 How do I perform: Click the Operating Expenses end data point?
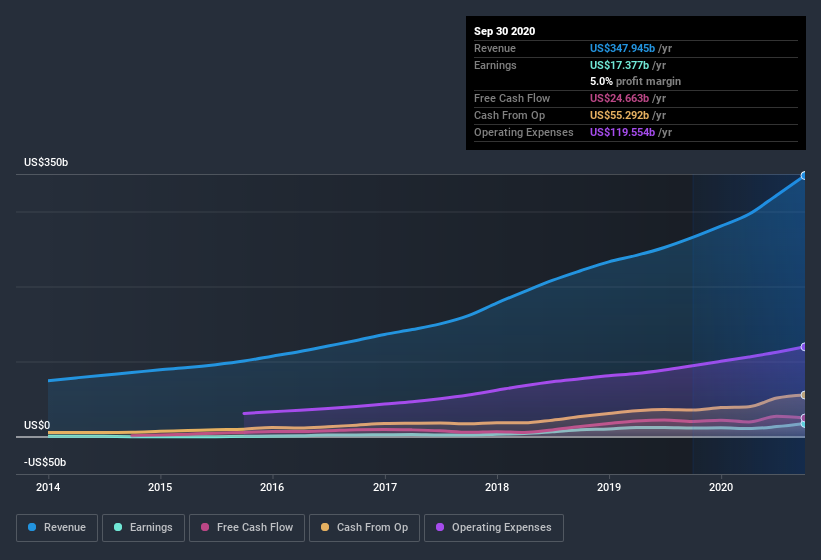point(804,347)
